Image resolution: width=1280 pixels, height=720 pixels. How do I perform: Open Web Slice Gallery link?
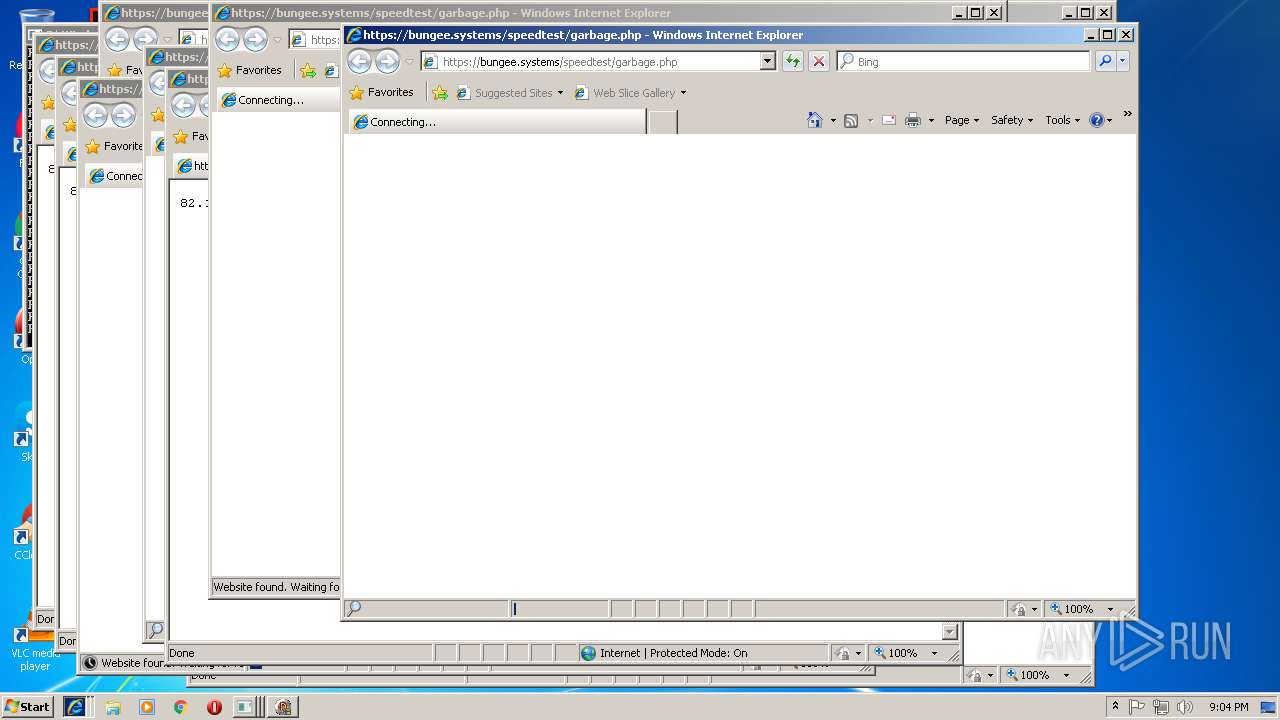click(x=630, y=93)
